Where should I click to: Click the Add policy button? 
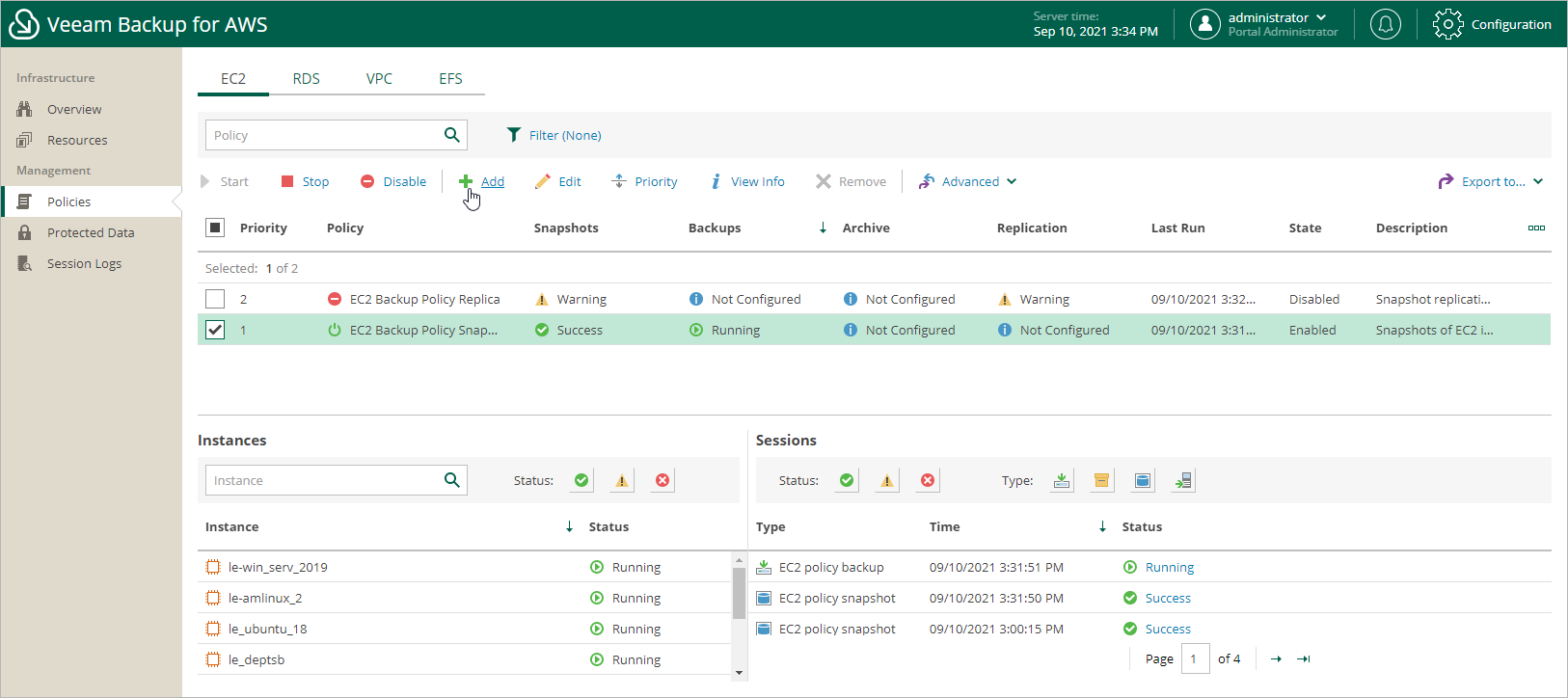(482, 181)
